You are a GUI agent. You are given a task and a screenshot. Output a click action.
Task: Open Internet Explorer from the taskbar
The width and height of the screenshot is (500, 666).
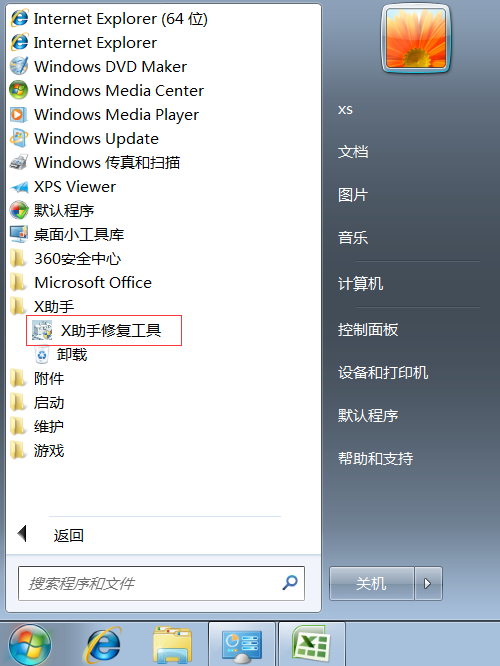point(102,644)
